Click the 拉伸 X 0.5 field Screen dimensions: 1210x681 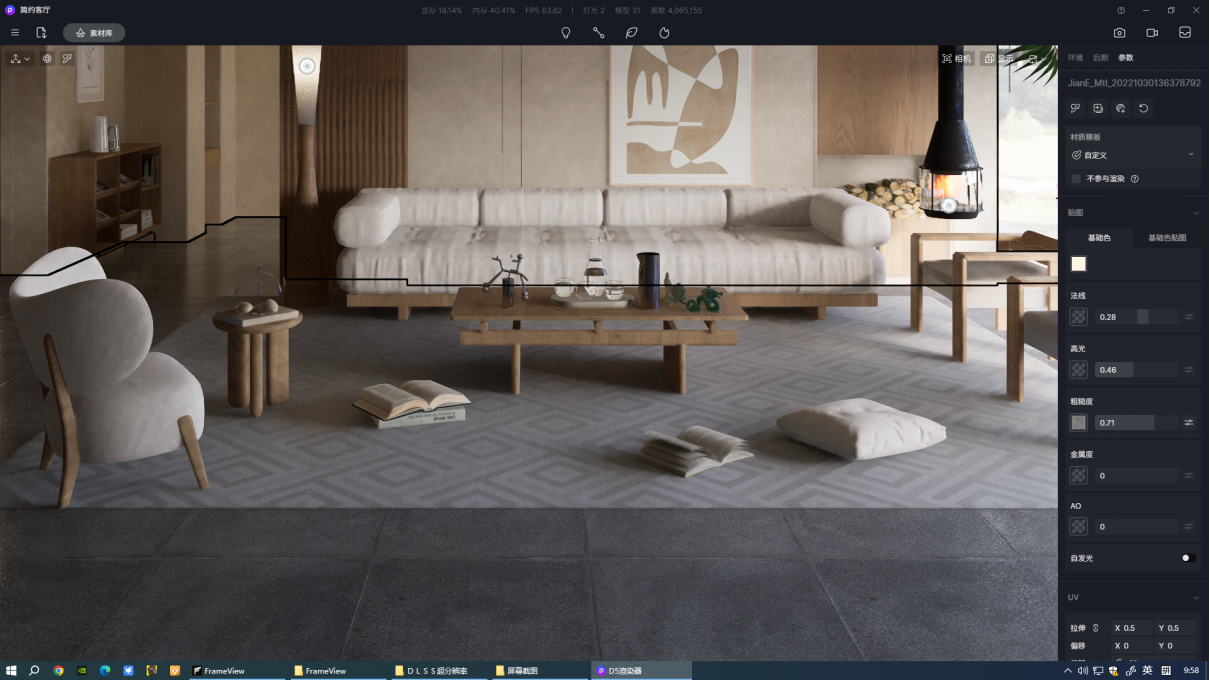click(1132, 628)
